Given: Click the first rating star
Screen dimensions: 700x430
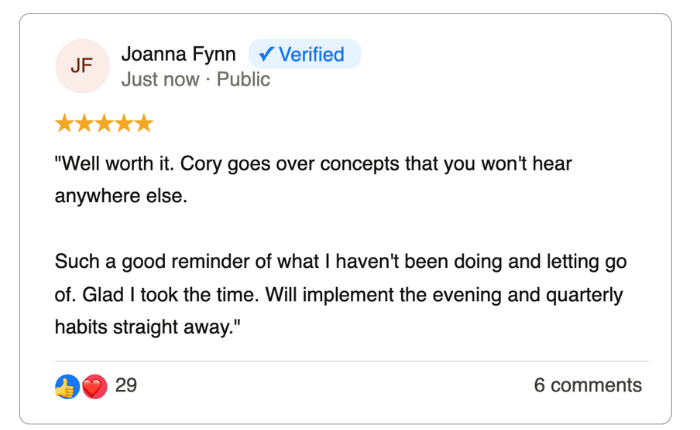Looking at the screenshot, I should 65,123.
